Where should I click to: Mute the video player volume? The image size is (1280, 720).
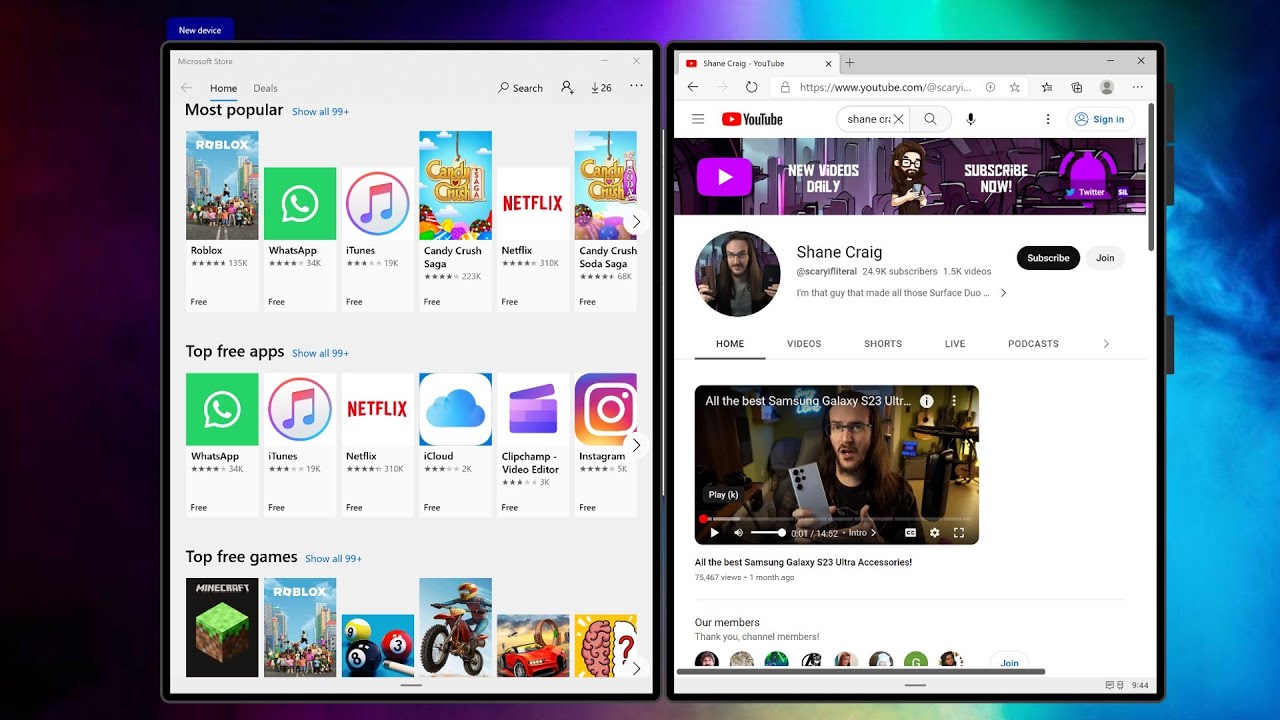pos(738,533)
